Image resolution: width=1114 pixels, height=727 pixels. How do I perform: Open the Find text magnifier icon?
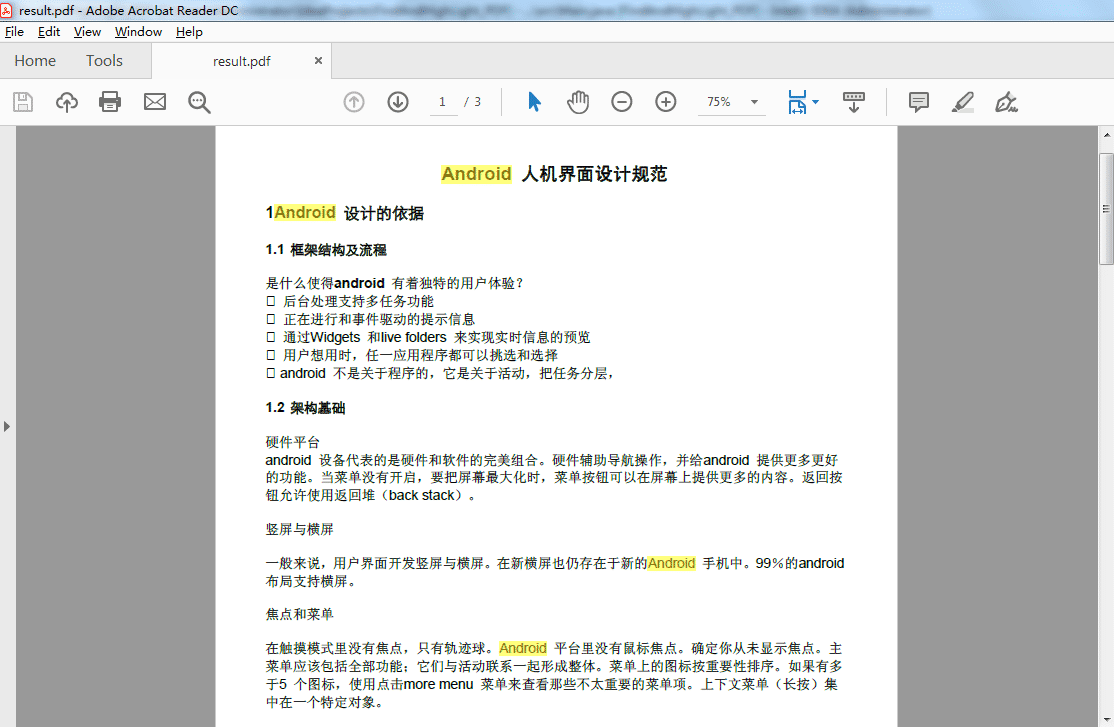coord(199,102)
